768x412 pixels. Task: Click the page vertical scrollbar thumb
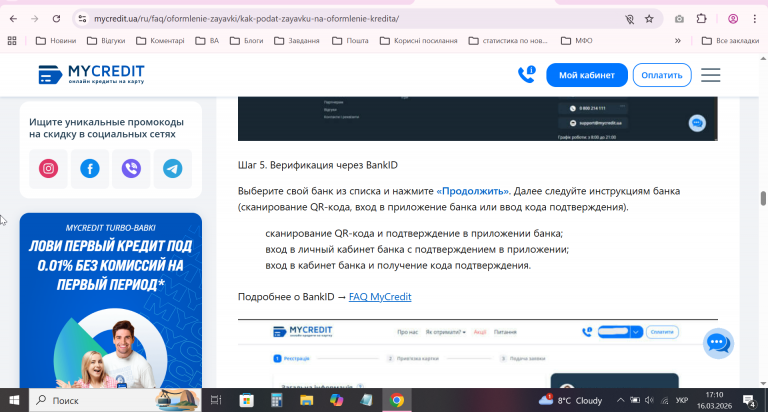(x=763, y=198)
